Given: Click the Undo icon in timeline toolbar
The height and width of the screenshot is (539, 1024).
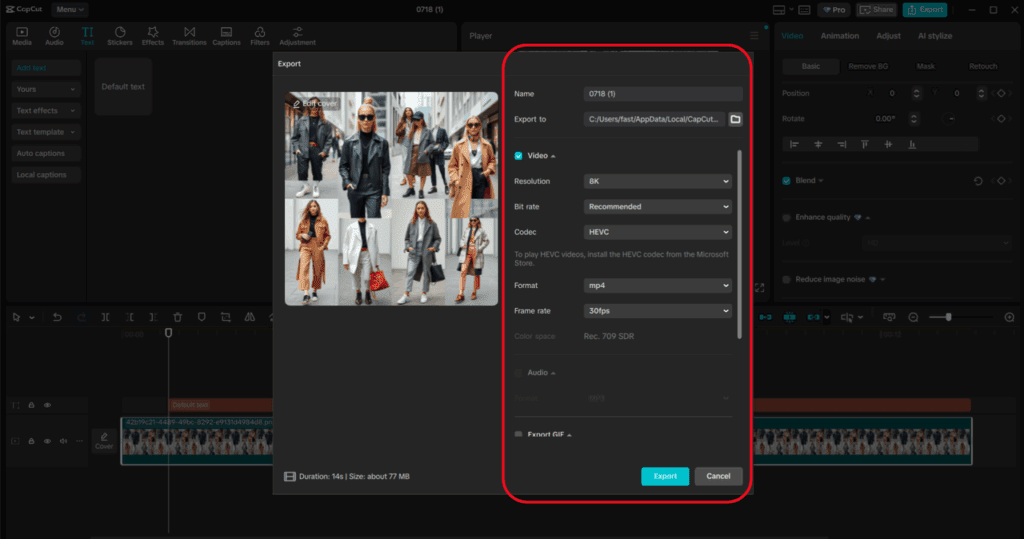Looking at the screenshot, I should [x=57, y=317].
